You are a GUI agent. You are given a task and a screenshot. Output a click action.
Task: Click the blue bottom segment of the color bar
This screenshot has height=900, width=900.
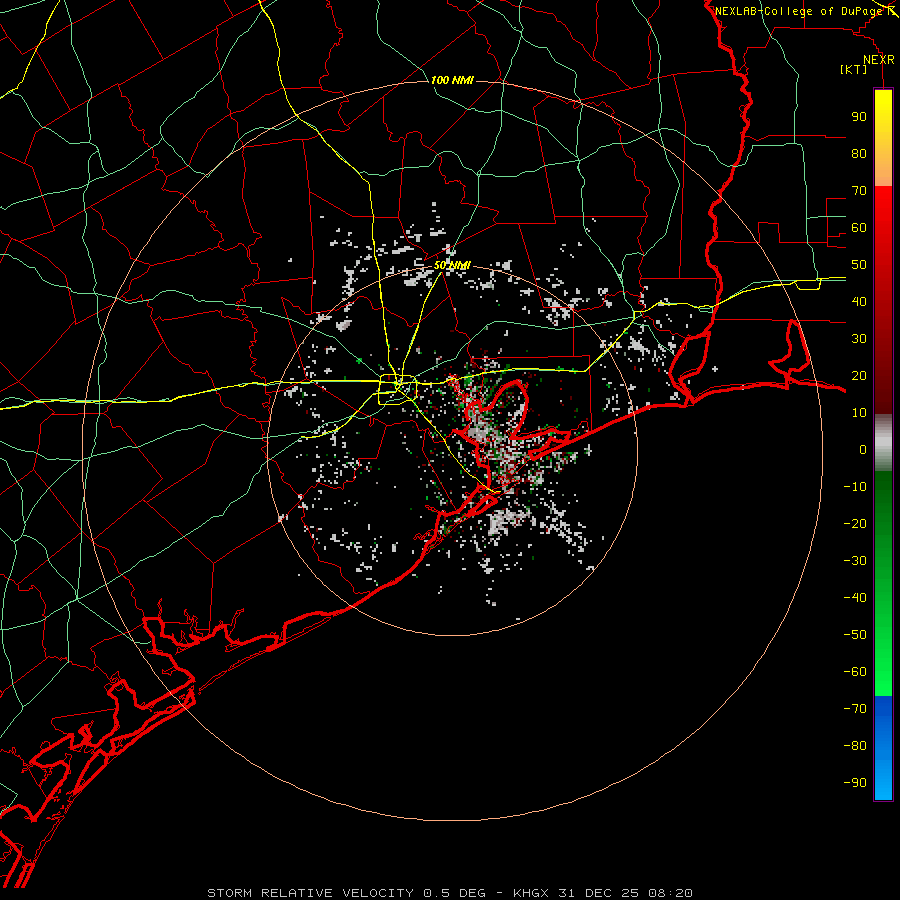point(883,748)
